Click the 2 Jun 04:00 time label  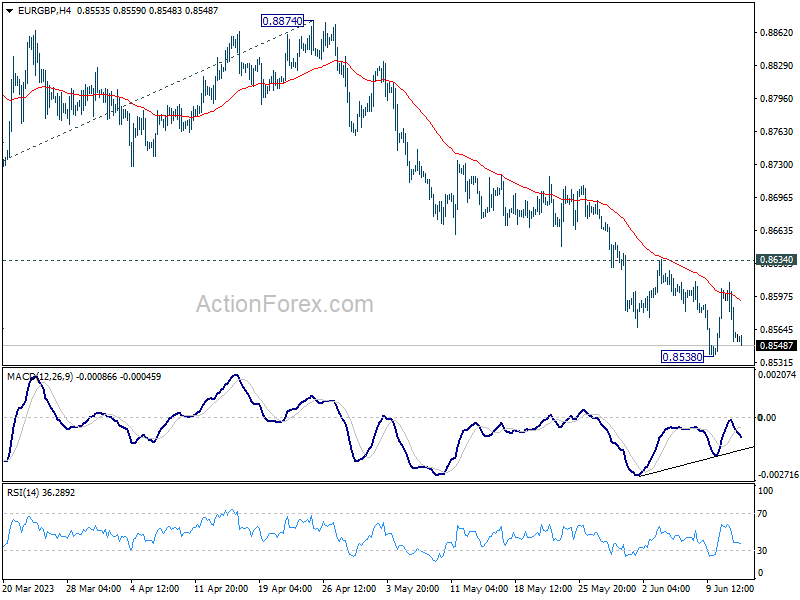coord(666,588)
